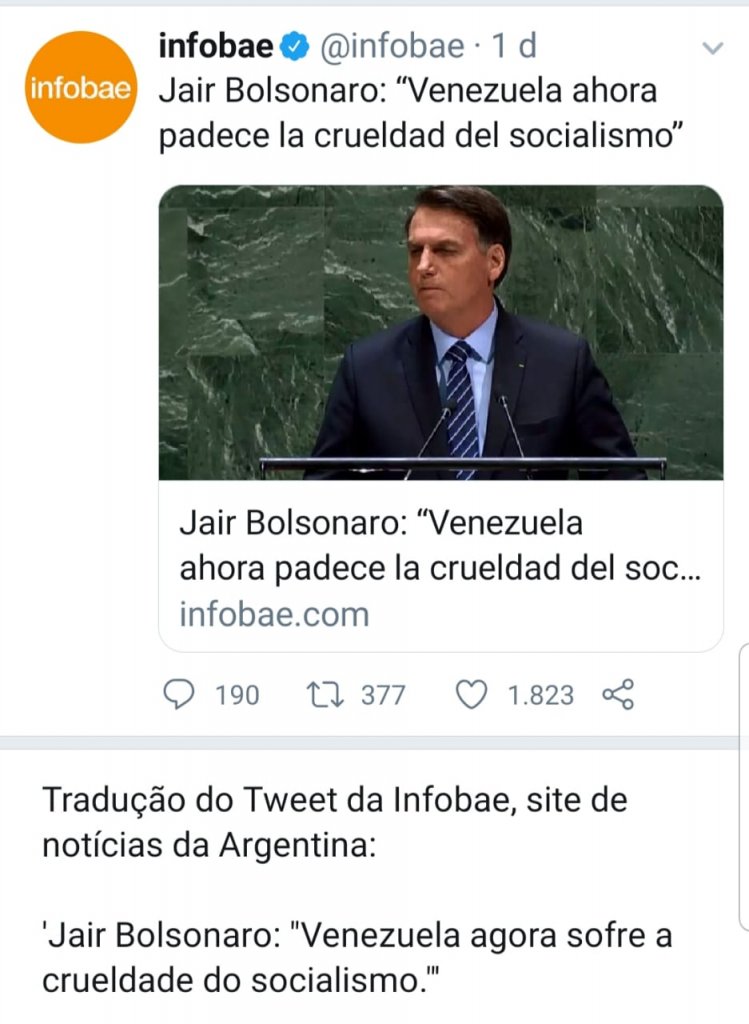View the 1.823 likes count
Viewport: 749px width, 1024px height.
tap(541, 696)
